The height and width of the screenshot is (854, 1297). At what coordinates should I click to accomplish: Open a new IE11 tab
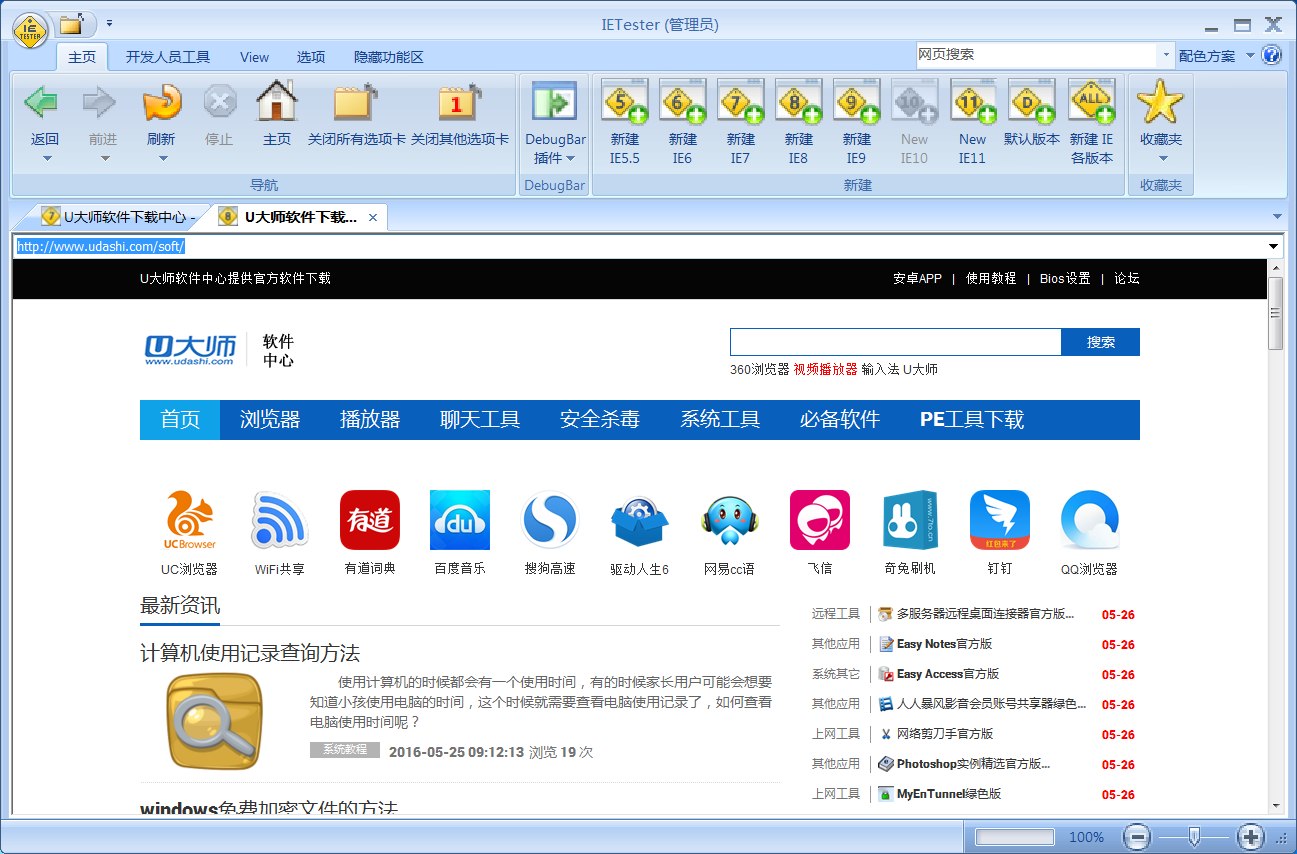972,102
